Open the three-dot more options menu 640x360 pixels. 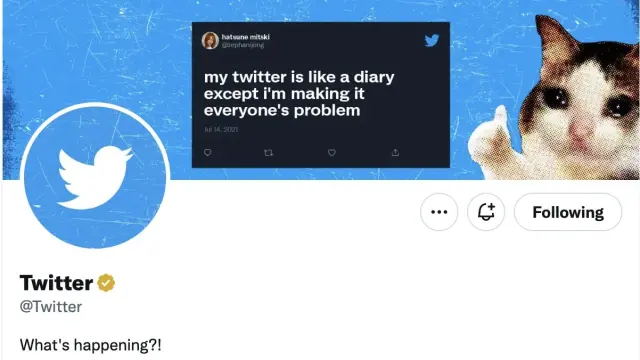pyautogui.click(x=439, y=212)
